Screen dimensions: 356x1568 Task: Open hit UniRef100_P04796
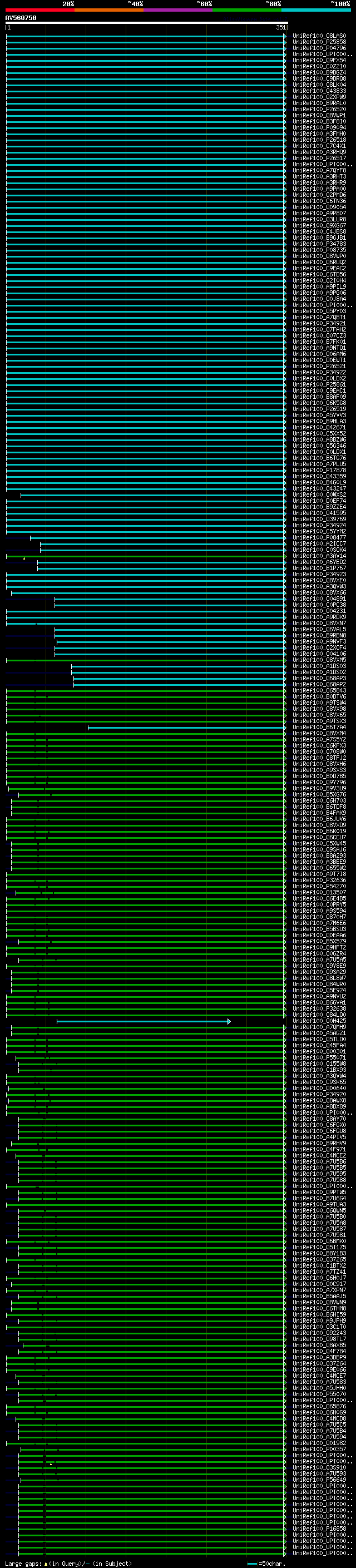tap(319, 48)
